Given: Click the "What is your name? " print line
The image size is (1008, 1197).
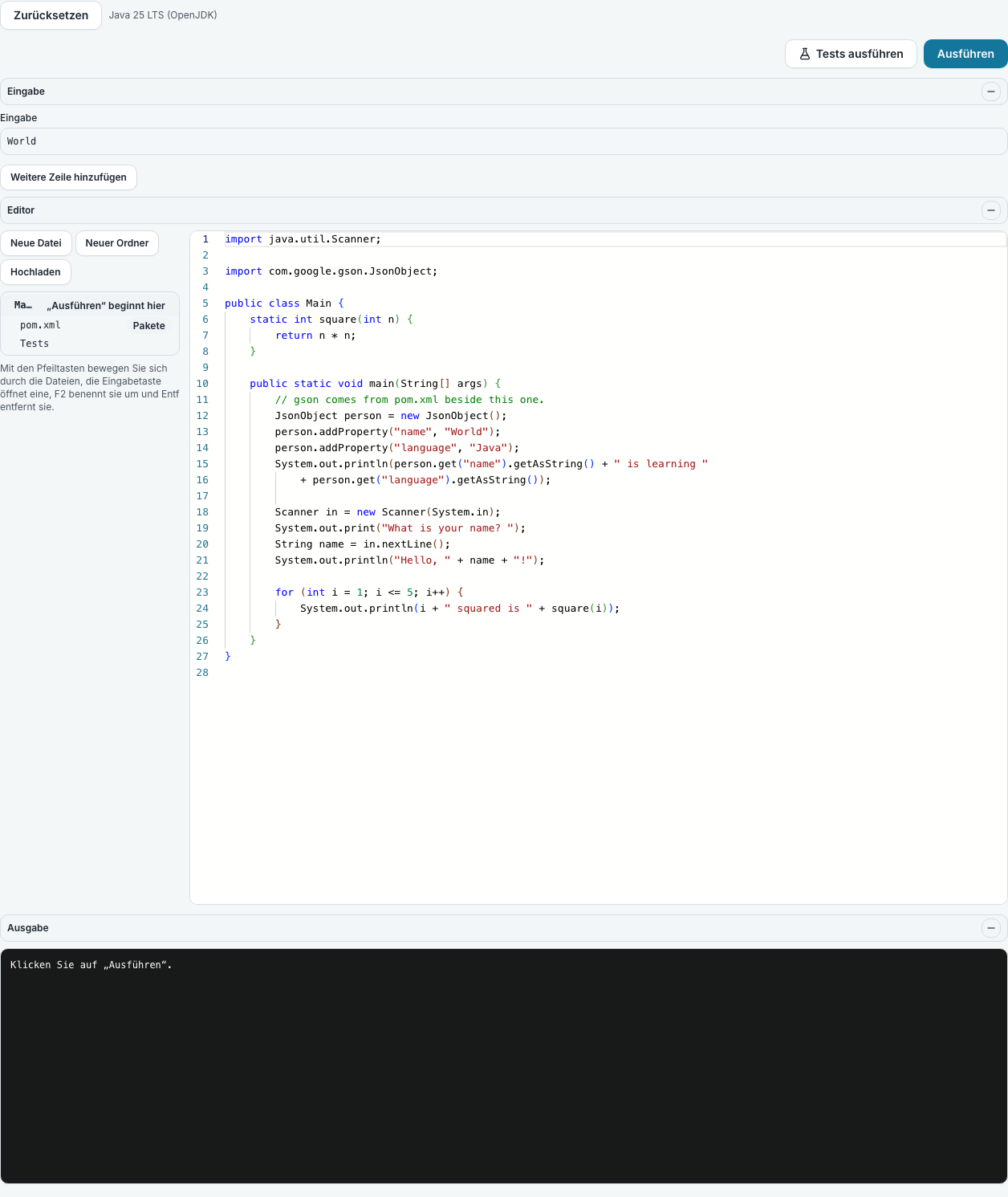Looking at the screenshot, I should (x=400, y=528).
